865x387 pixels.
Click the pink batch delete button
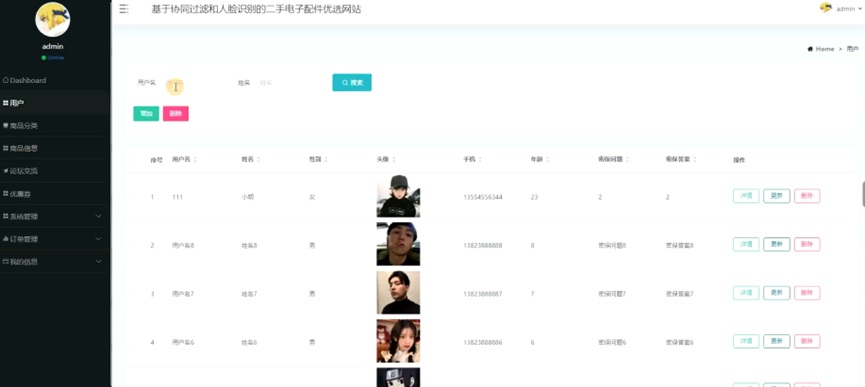[x=176, y=114]
